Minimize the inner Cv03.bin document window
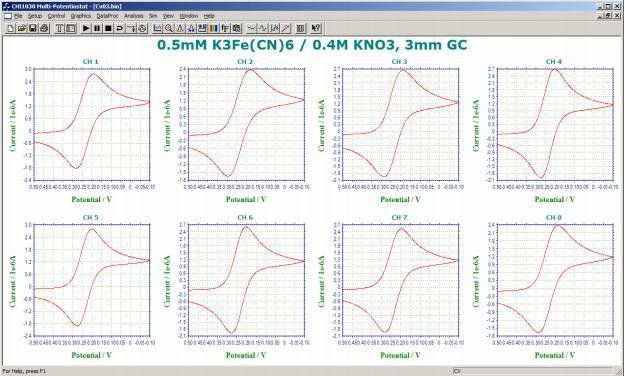This screenshot has width=625, height=376. (x=600, y=15)
